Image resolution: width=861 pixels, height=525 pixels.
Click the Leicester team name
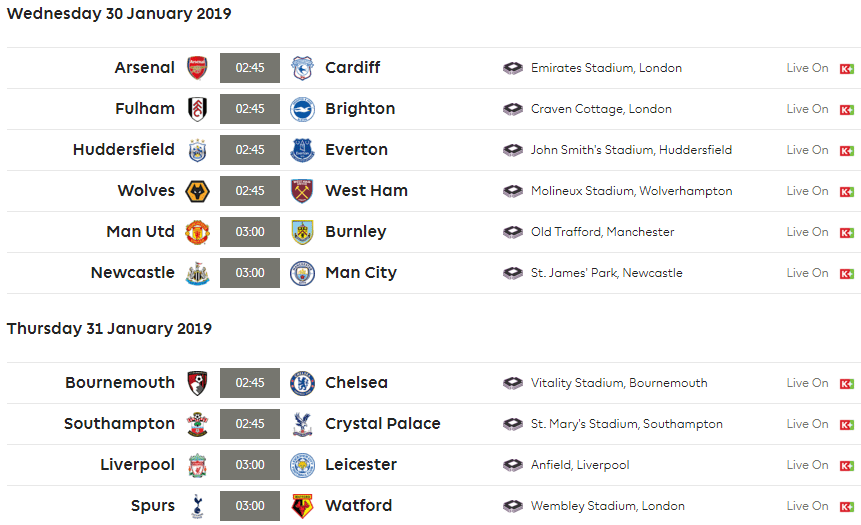(x=361, y=465)
